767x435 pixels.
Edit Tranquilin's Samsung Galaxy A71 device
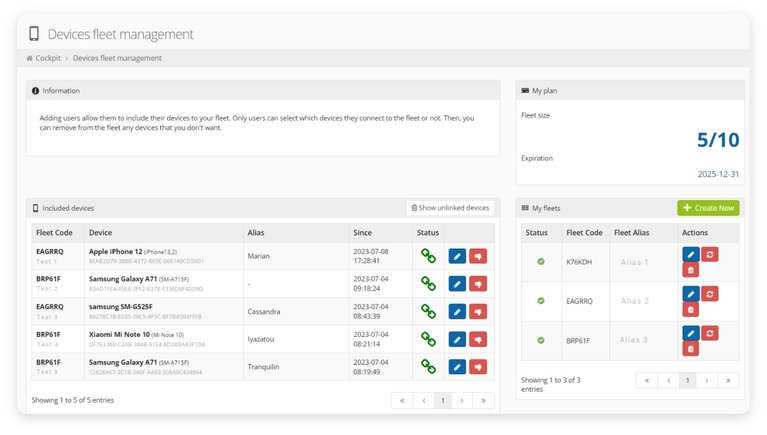pyautogui.click(x=457, y=367)
